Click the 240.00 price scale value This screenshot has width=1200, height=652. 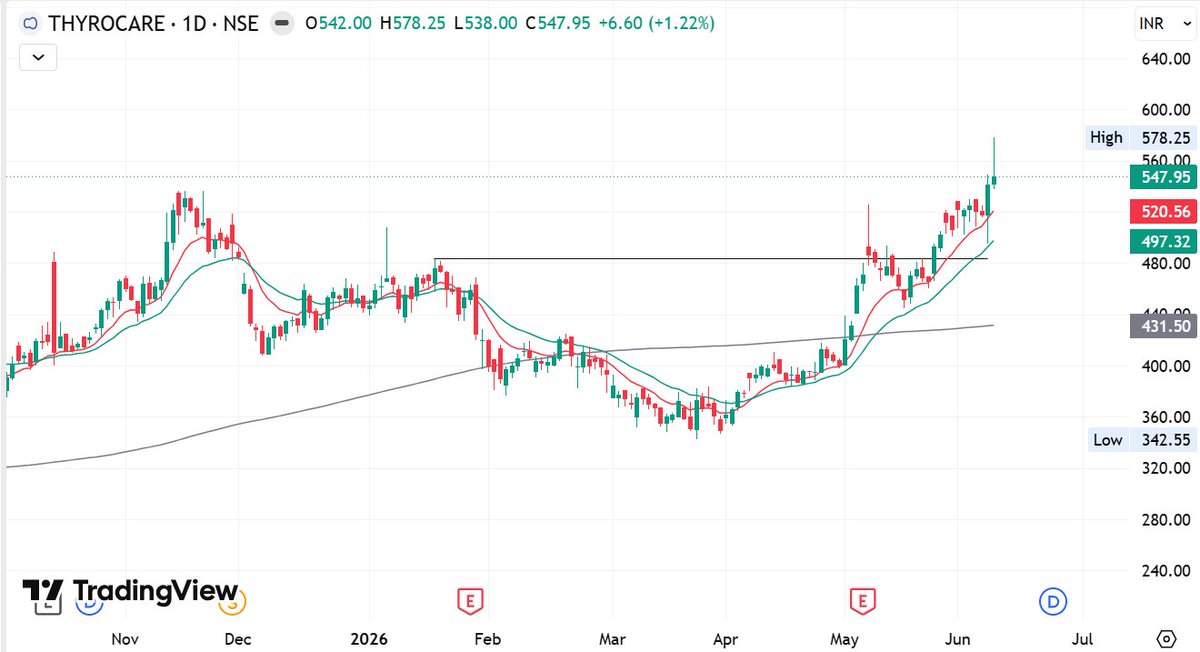click(1165, 572)
